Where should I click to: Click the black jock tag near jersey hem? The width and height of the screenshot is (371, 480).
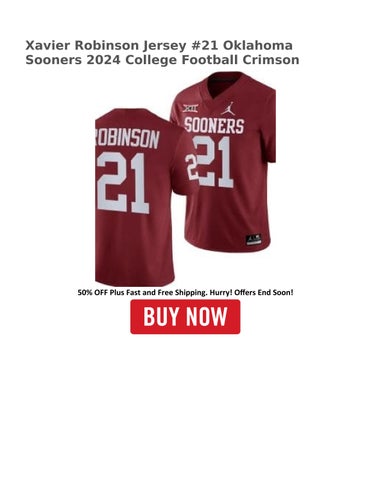pyautogui.click(x=253, y=240)
